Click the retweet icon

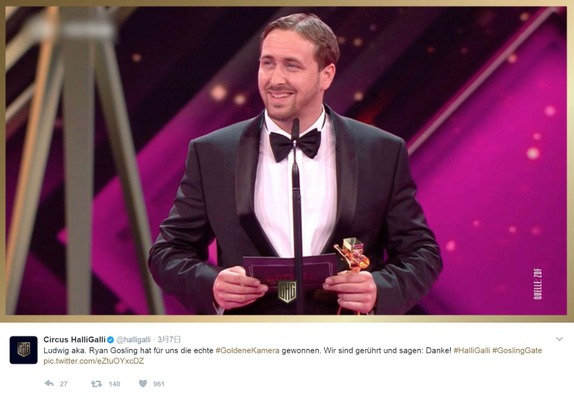(96, 384)
